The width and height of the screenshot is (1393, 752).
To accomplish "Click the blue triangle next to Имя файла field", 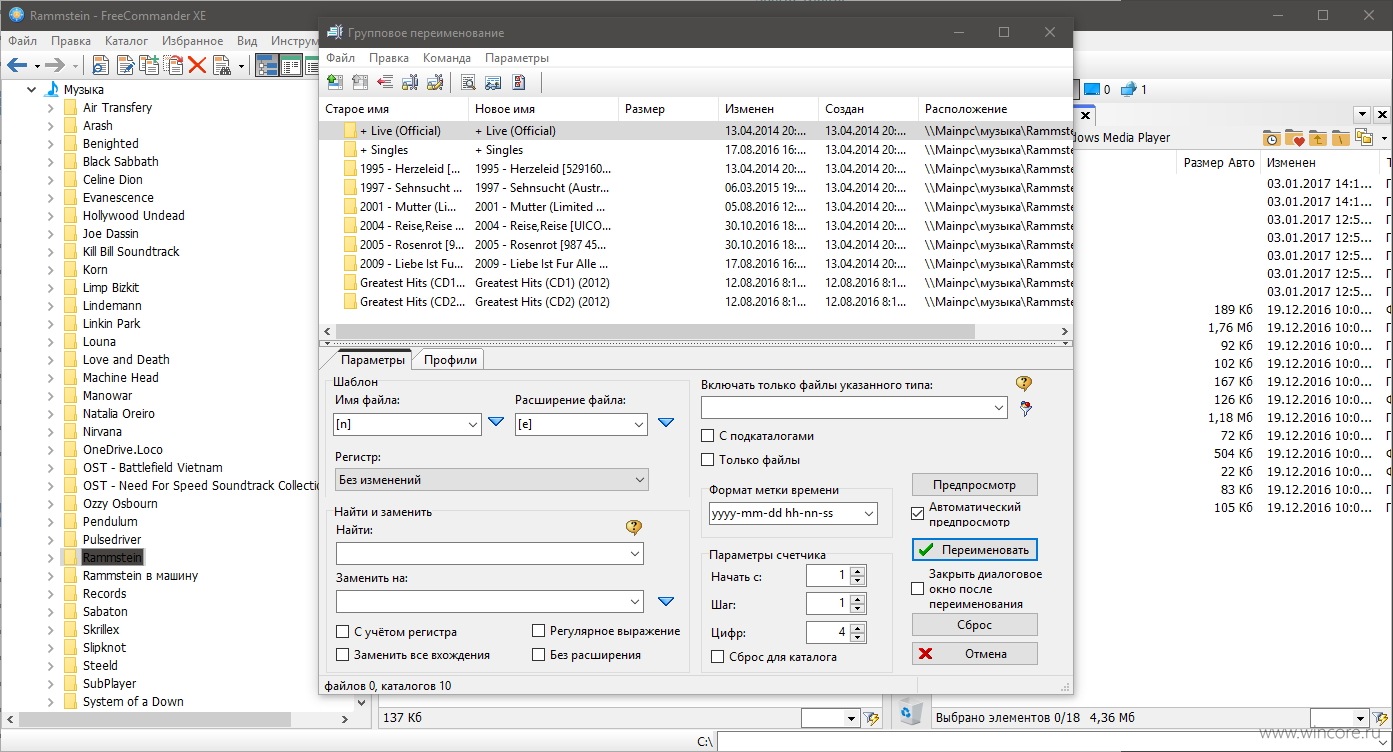I will 496,423.
